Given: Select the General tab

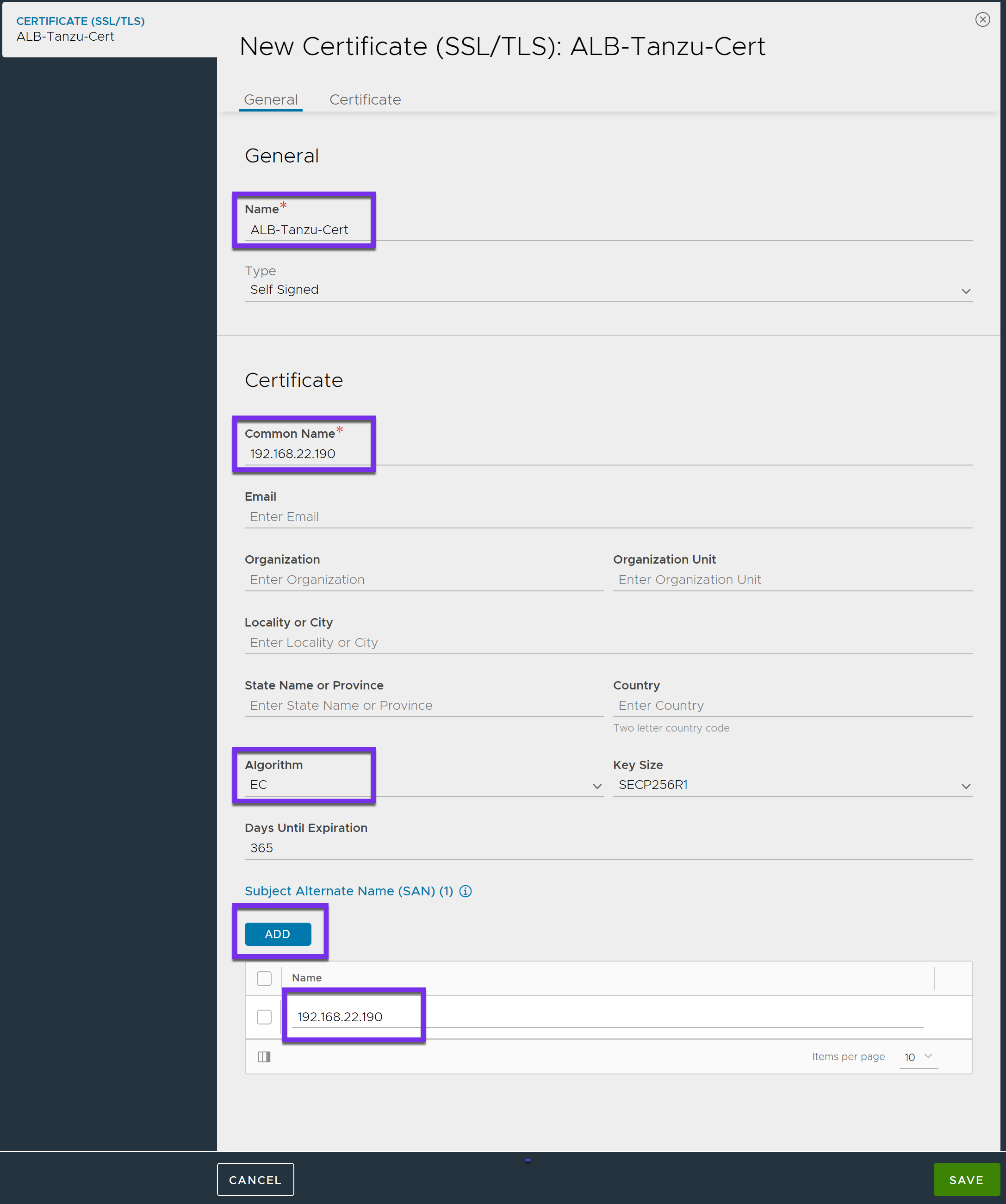Looking at the screenshot, I should [x=271, y=100].
